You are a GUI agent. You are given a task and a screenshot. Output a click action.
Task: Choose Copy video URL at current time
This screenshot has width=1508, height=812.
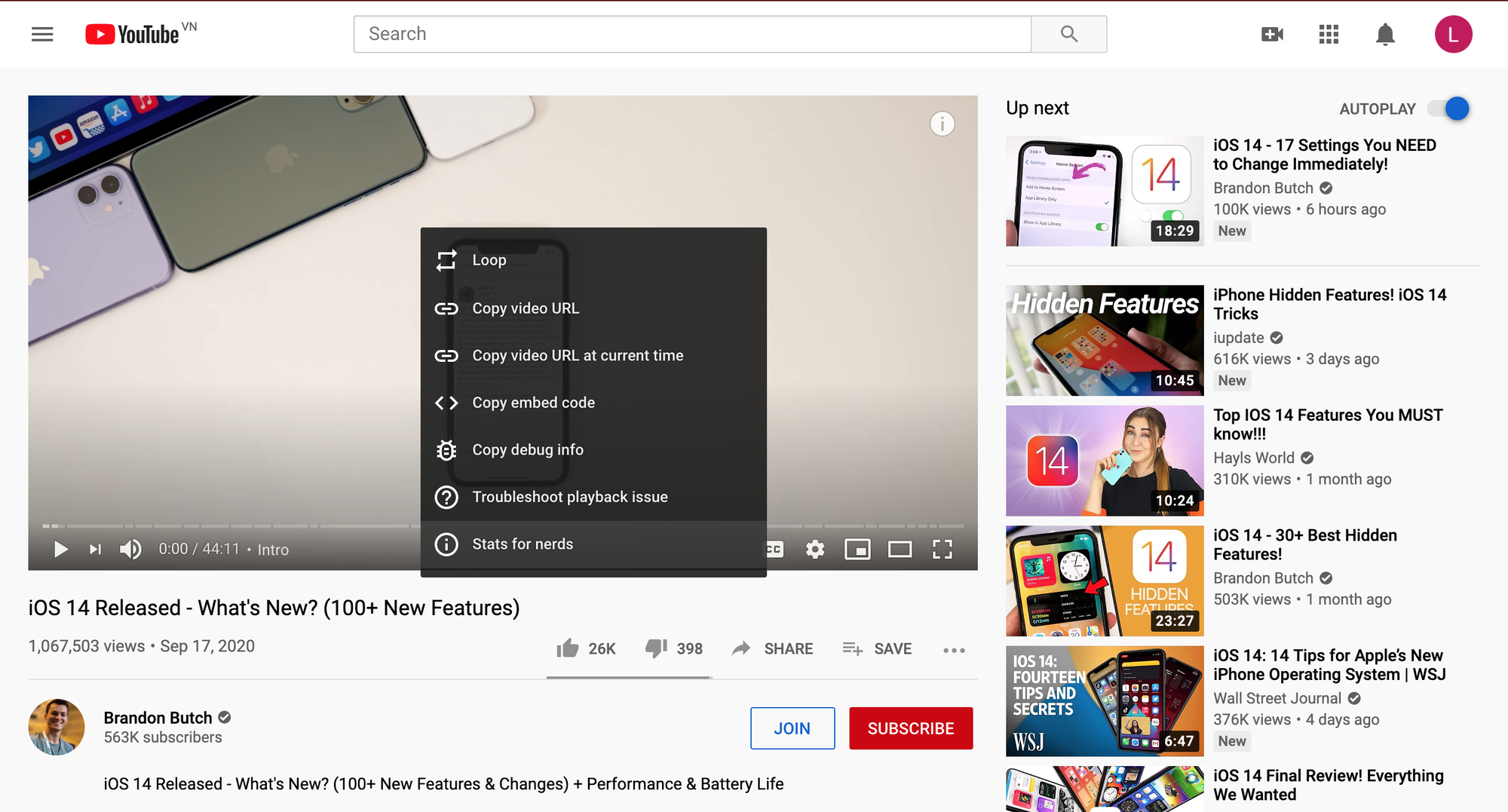click(x=578, y=355)
